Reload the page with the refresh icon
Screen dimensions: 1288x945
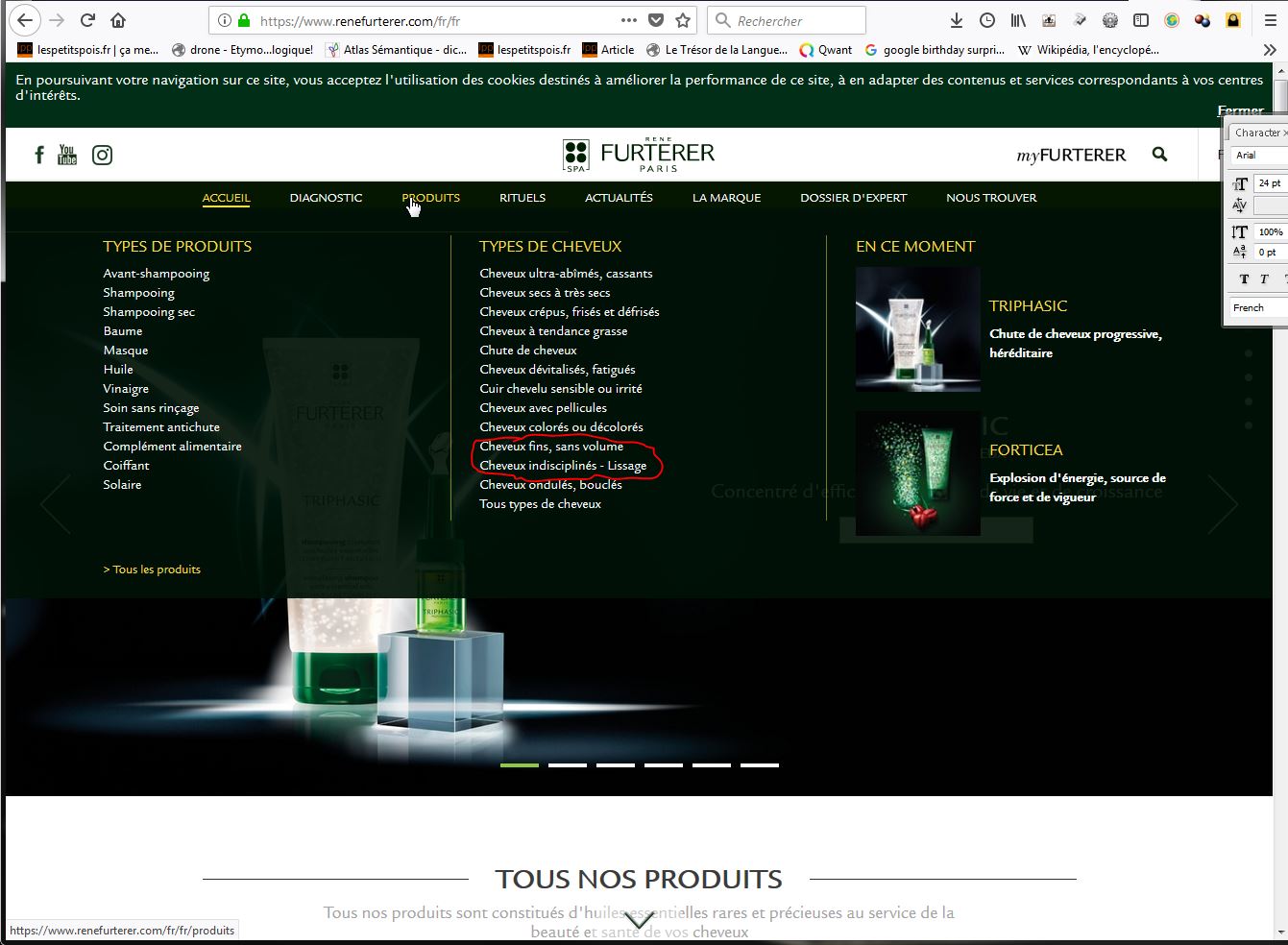[x=87, y=20]
